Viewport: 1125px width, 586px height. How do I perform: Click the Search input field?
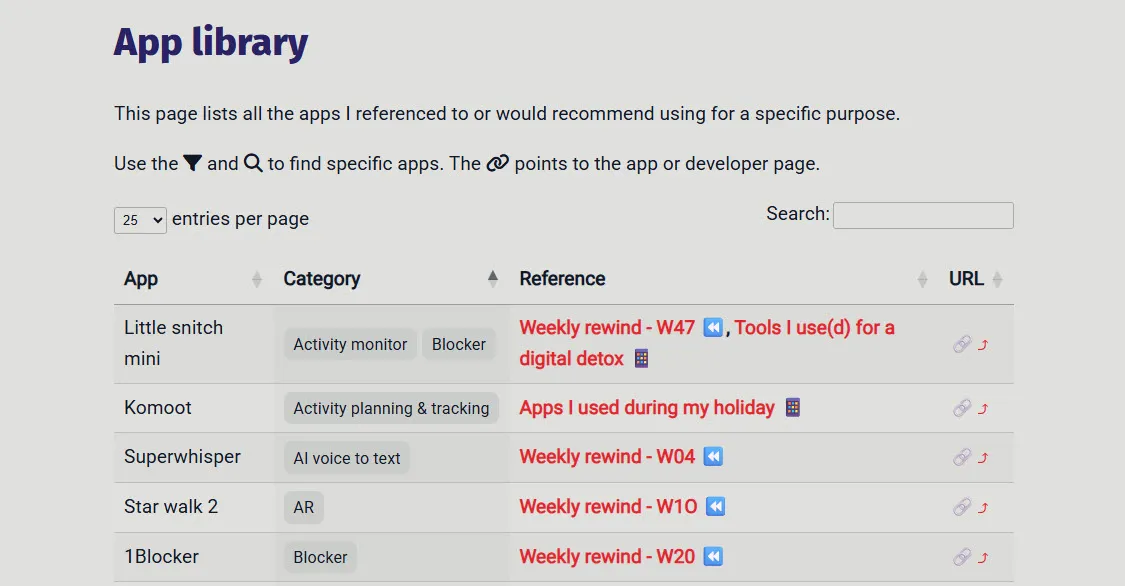coord(923,215)
